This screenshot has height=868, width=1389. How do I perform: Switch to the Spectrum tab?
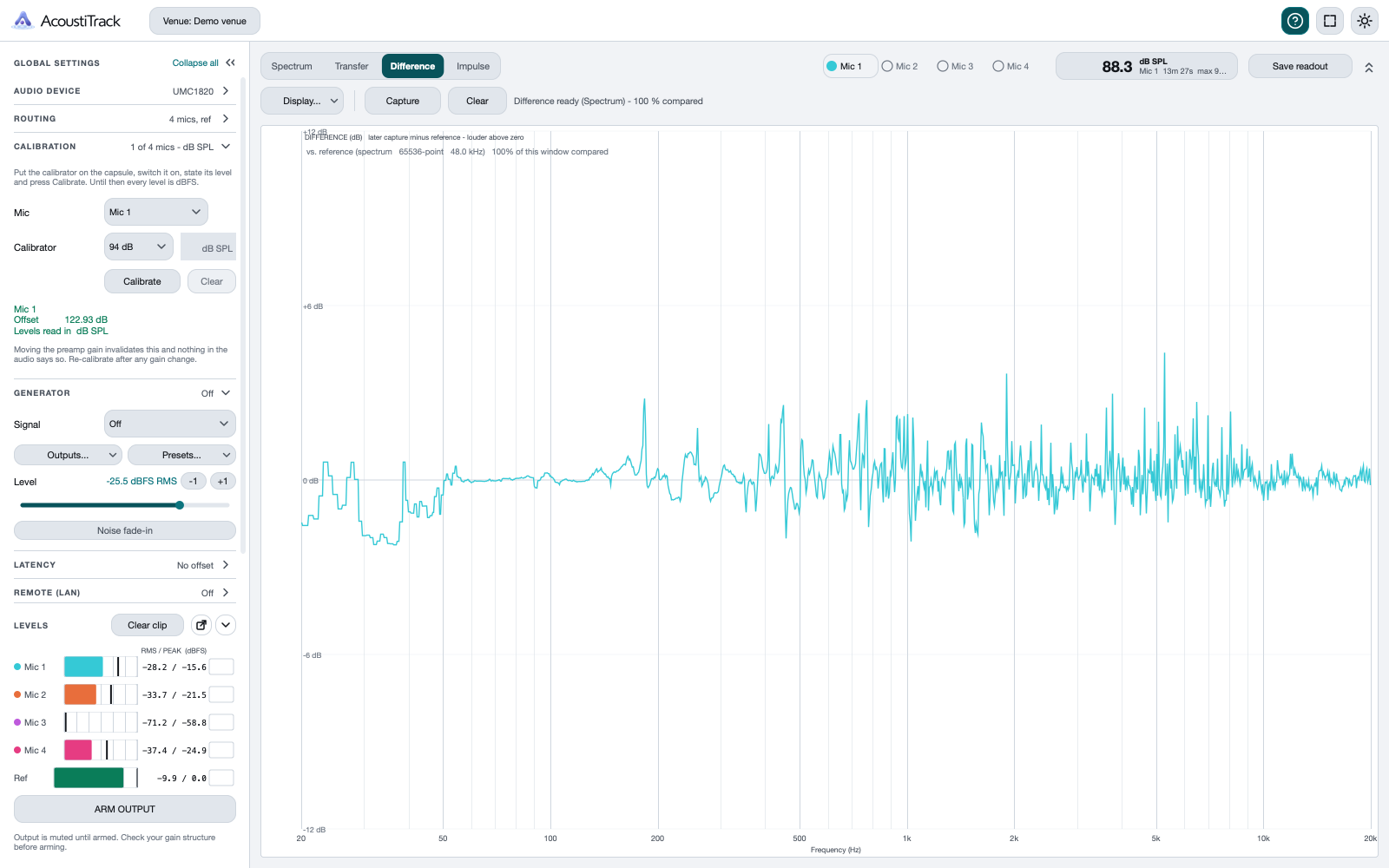coord(292,66)
